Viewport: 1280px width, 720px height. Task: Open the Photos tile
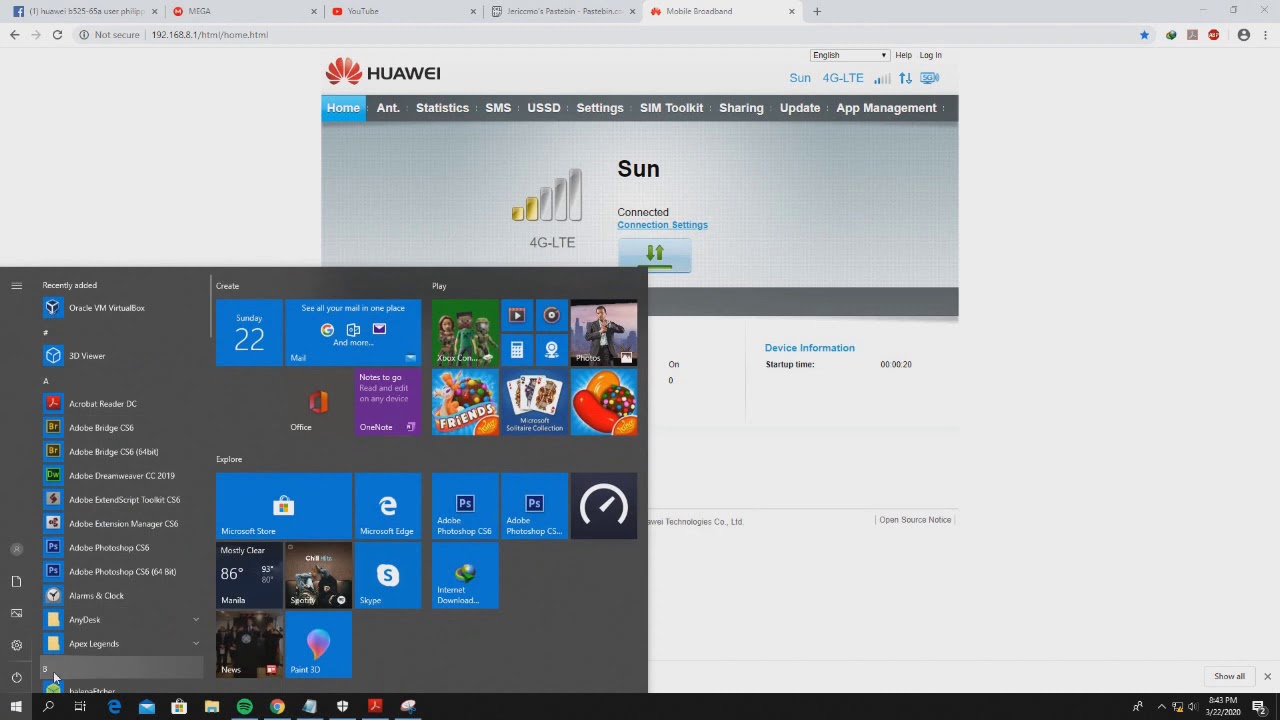click(604, 333)
